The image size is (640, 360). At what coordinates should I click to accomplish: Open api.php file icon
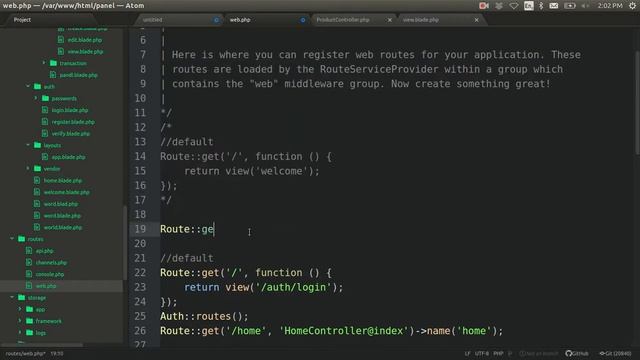coord(29,251)
